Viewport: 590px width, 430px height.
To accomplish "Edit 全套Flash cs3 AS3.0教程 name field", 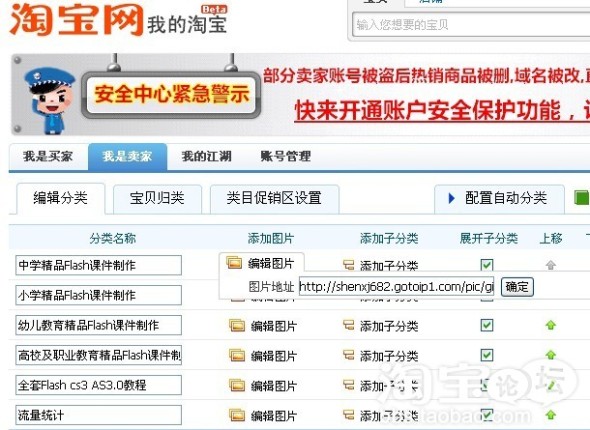I will tap(99, 385).
